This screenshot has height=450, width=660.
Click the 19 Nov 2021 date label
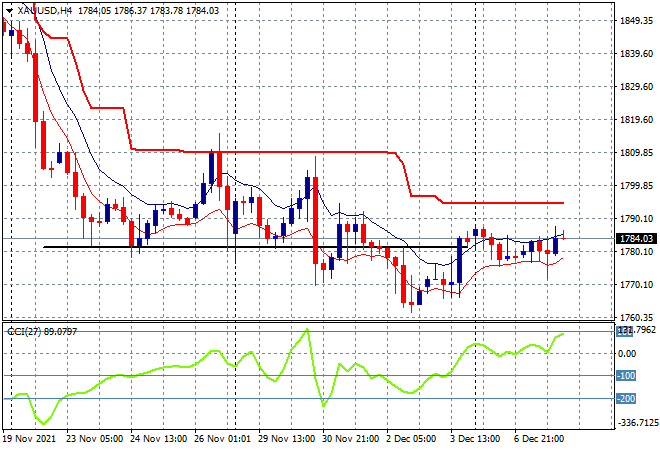[x=29, y=439]
